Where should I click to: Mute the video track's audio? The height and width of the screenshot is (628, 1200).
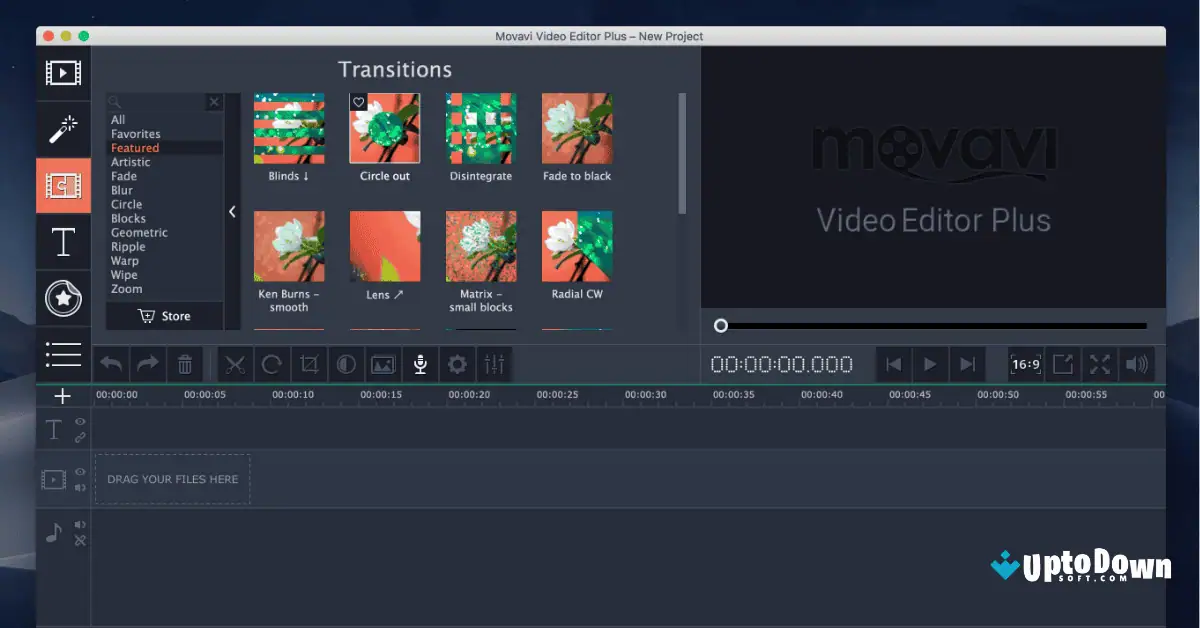click(x=80, y=488)
